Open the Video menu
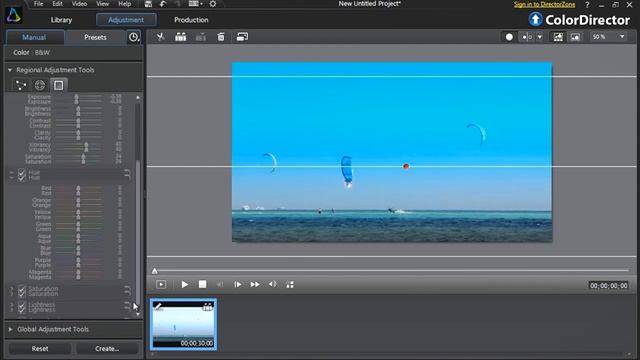 (x=79, y=4)
